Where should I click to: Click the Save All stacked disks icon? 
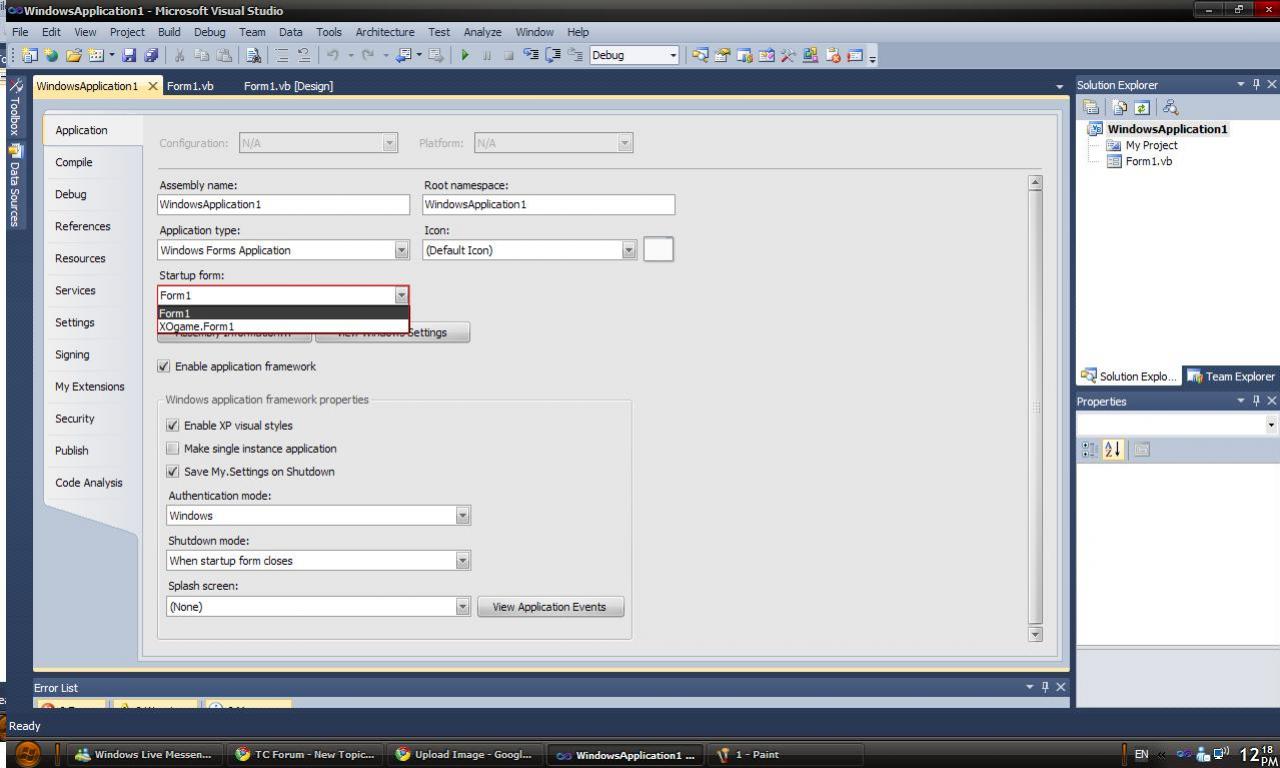pyautogui.click(x=151, y=55)
